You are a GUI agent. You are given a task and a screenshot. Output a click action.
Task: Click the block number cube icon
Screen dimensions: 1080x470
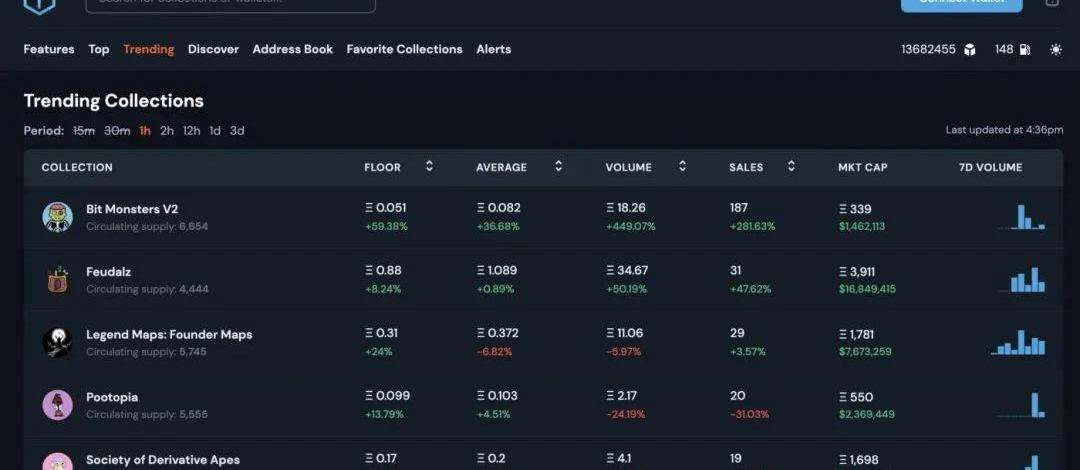(x=969, y=50)
